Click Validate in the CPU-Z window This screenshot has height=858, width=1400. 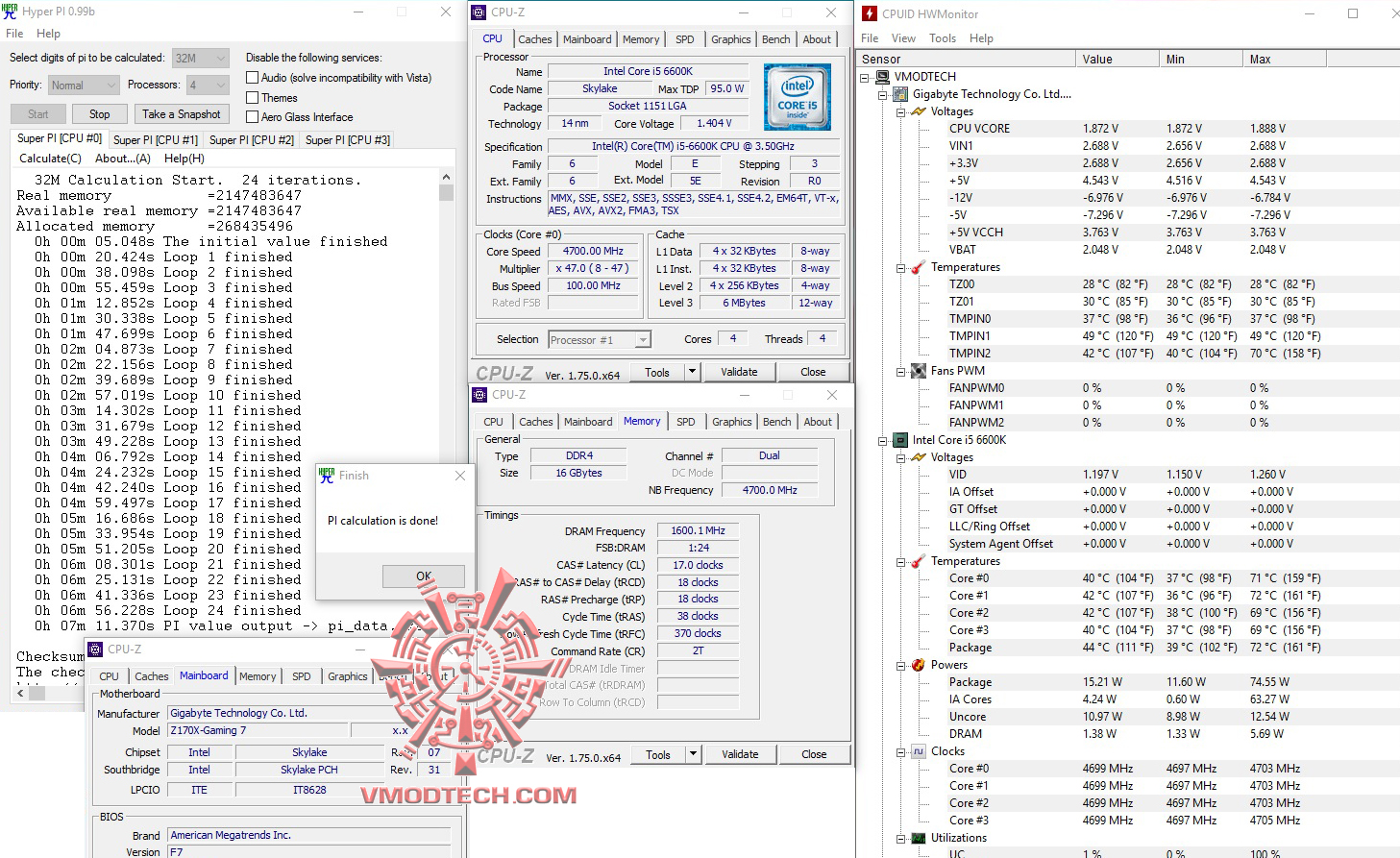(739, 371)
